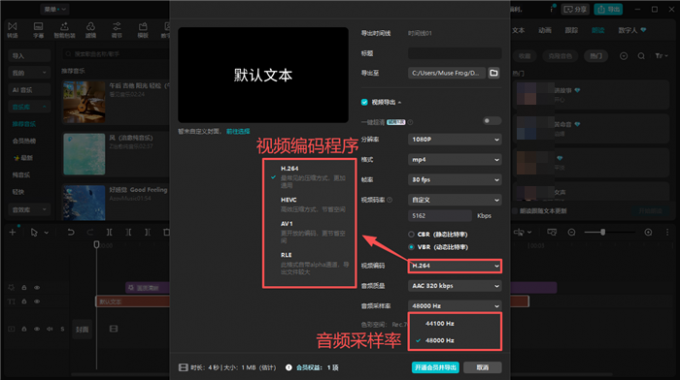Uncheck the 视频导出 checkbox
Screen dimensions: 680x380
364,102
